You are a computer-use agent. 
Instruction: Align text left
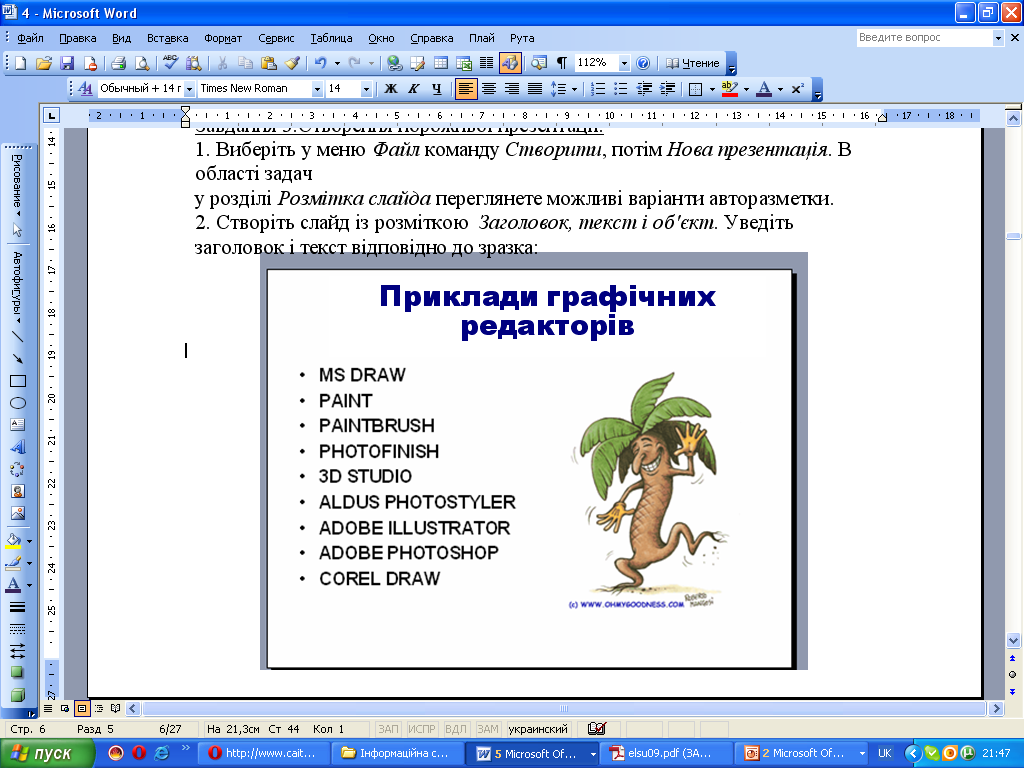pos(466,89)
